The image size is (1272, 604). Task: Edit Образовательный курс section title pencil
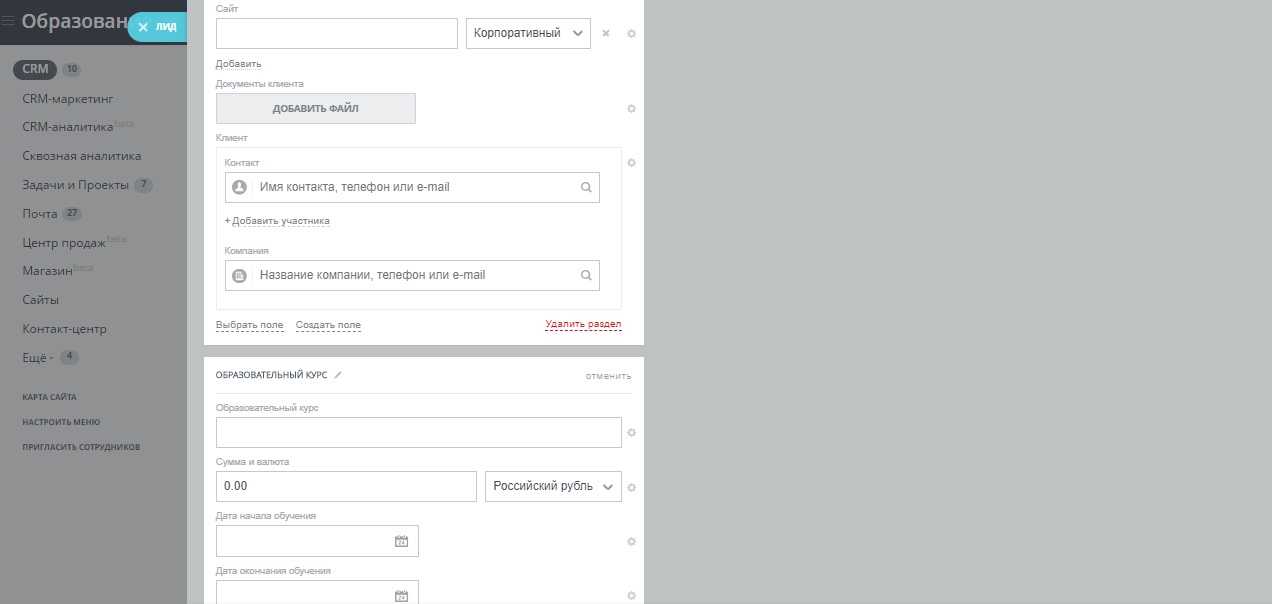click(338, 375)
